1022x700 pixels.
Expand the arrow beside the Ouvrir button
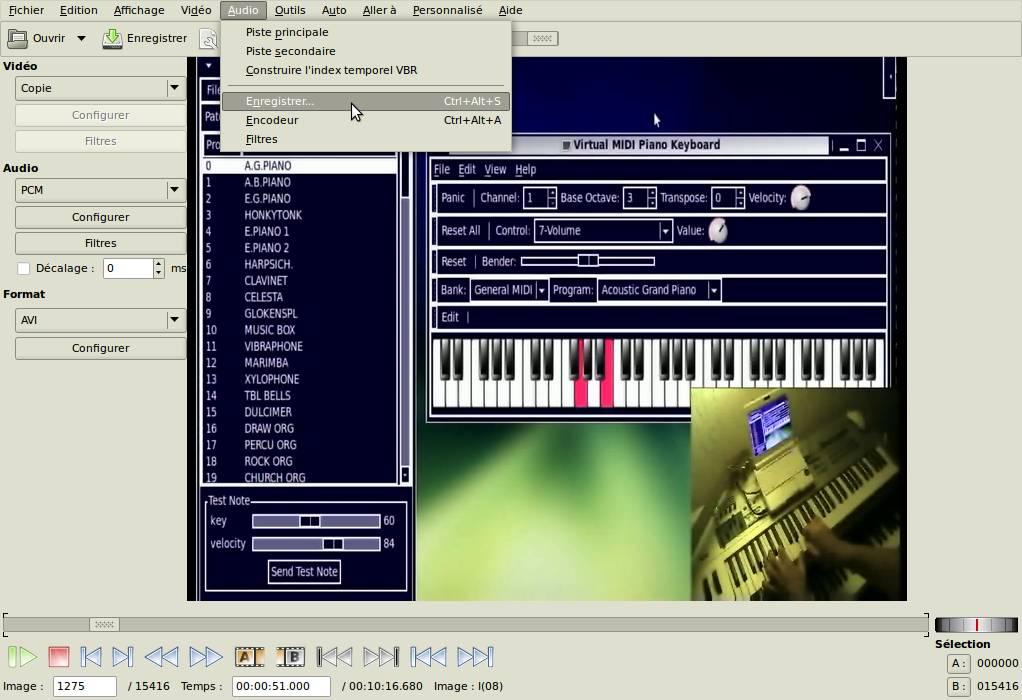click(81, 38)
